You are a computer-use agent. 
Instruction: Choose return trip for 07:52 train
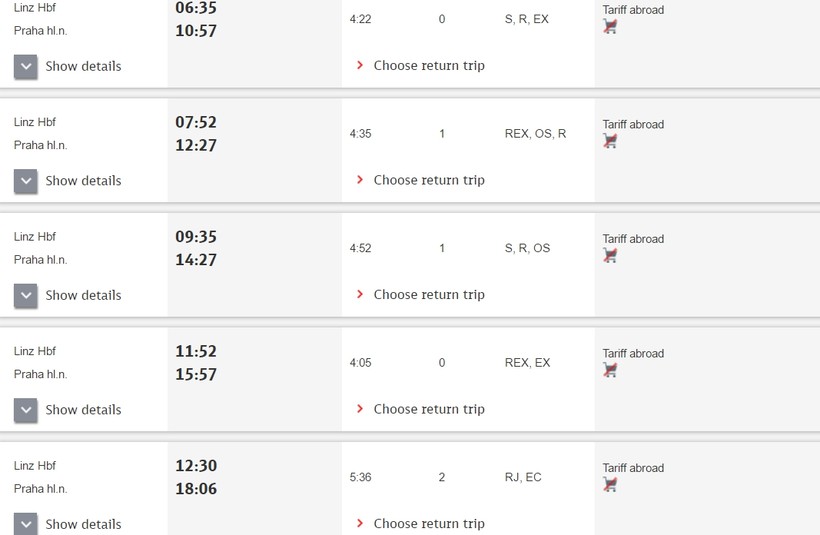429,180
